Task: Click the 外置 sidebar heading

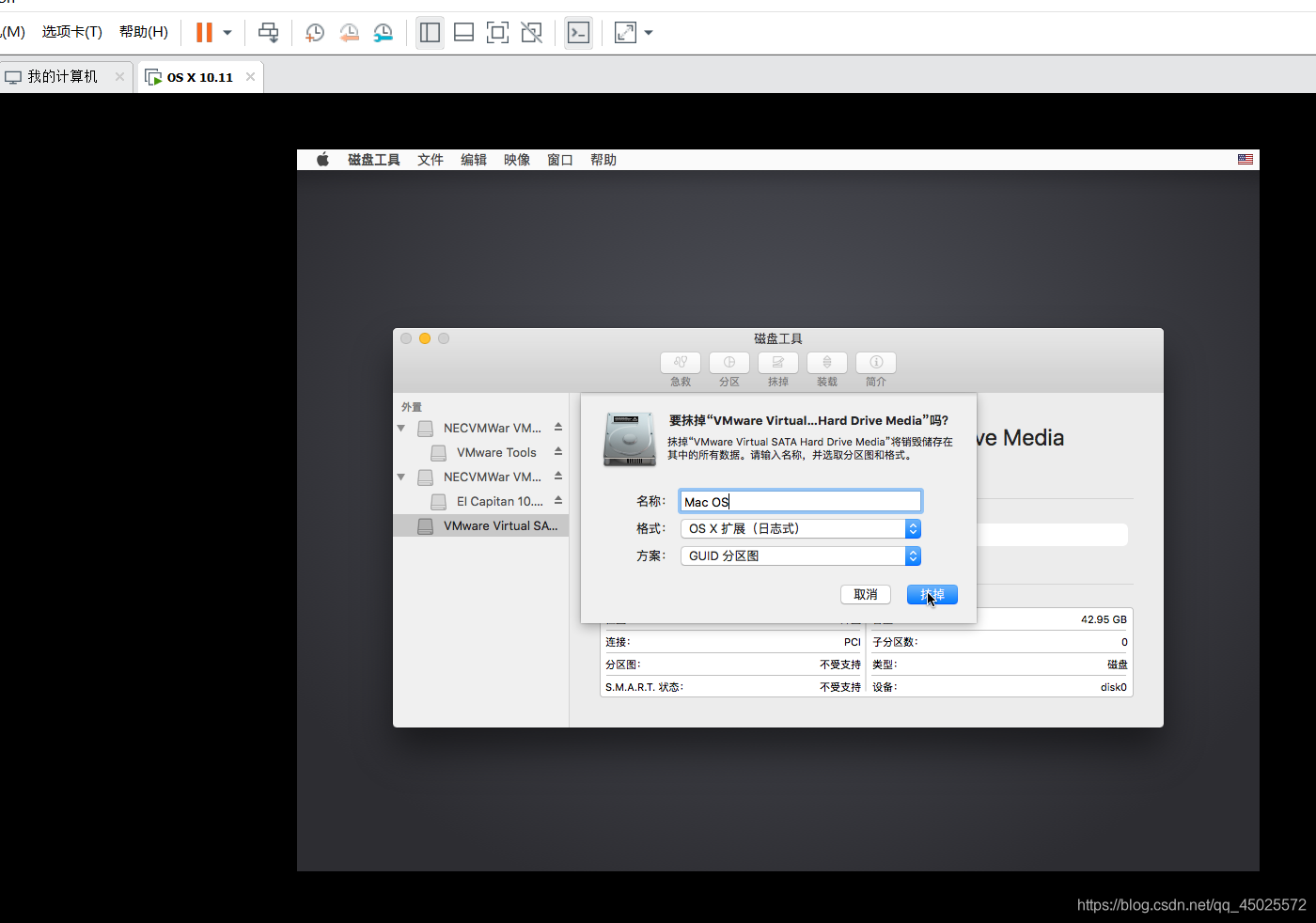Action: click(x=412, y=407)
